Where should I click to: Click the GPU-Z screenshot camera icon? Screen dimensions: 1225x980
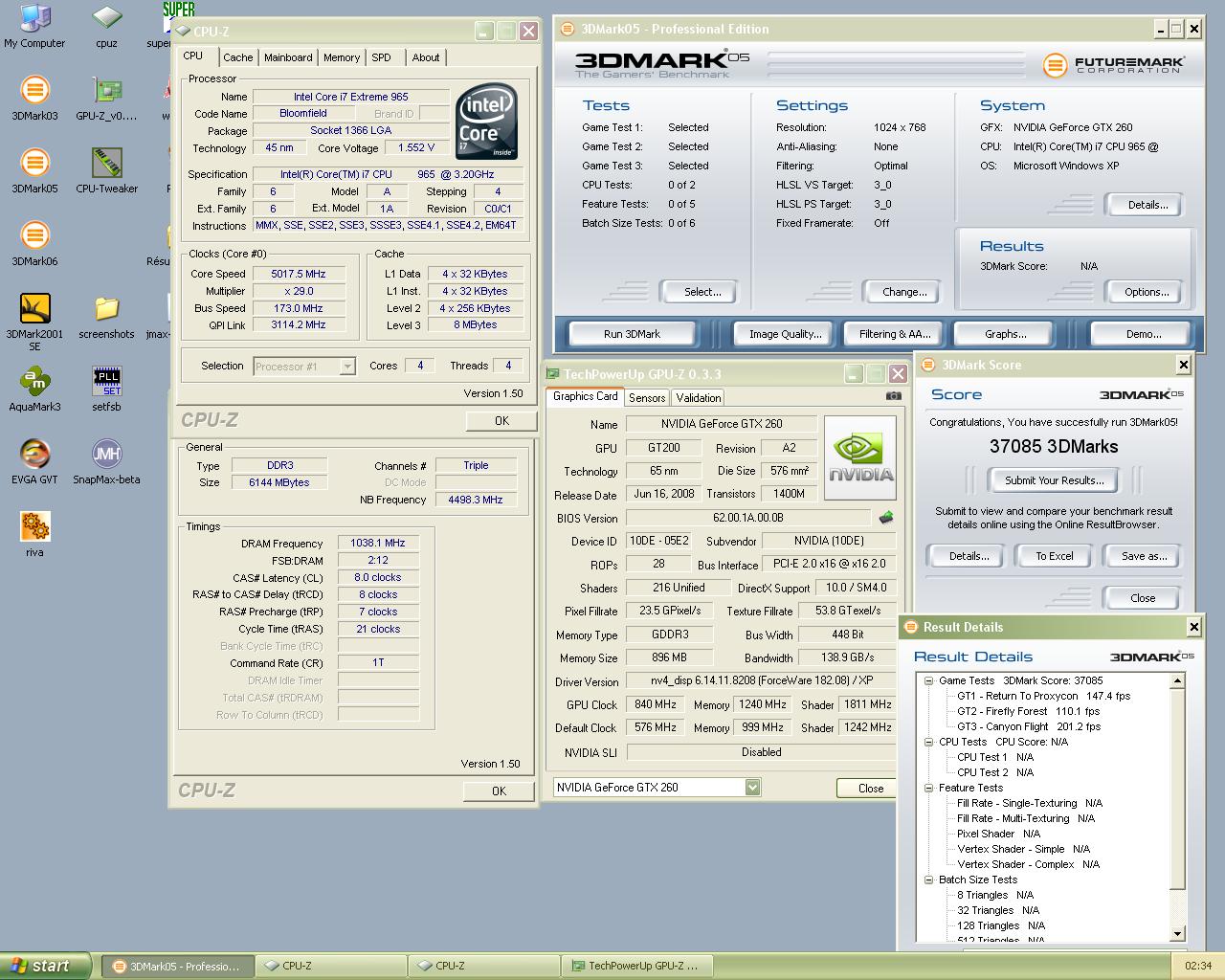[x=893, y=395]
